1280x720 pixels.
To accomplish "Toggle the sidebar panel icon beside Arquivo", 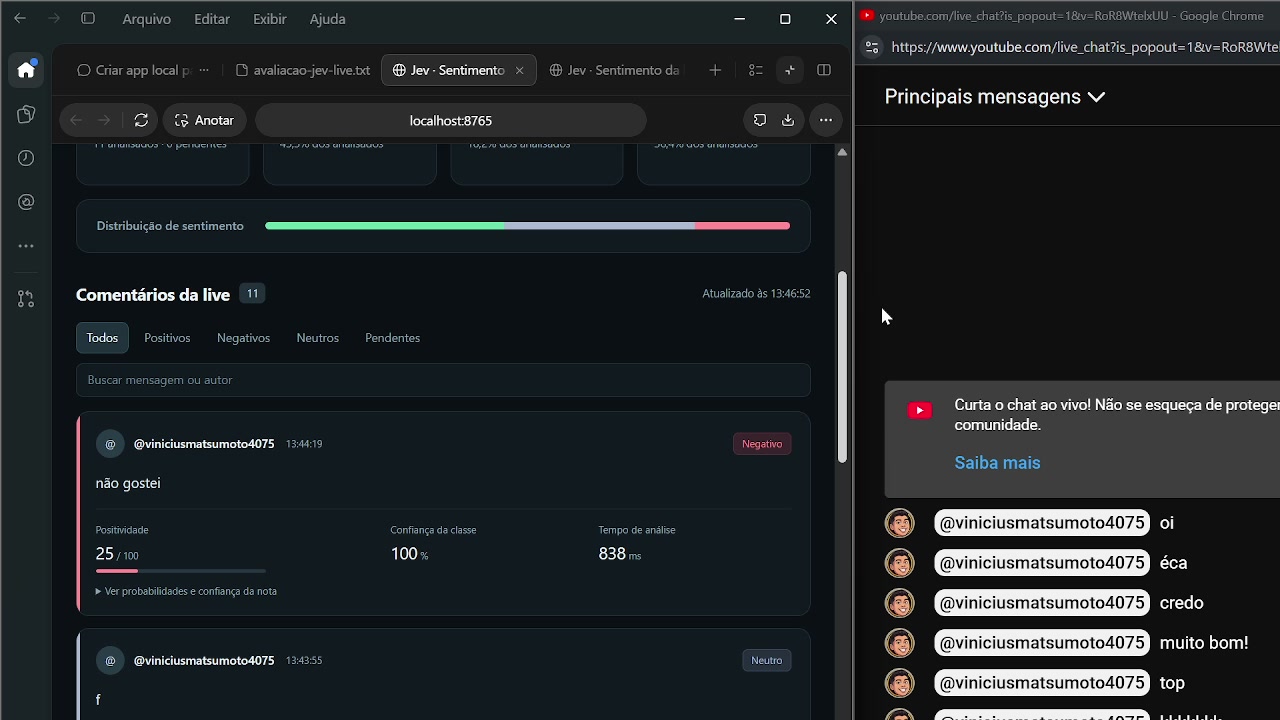I will click(88, 19).
